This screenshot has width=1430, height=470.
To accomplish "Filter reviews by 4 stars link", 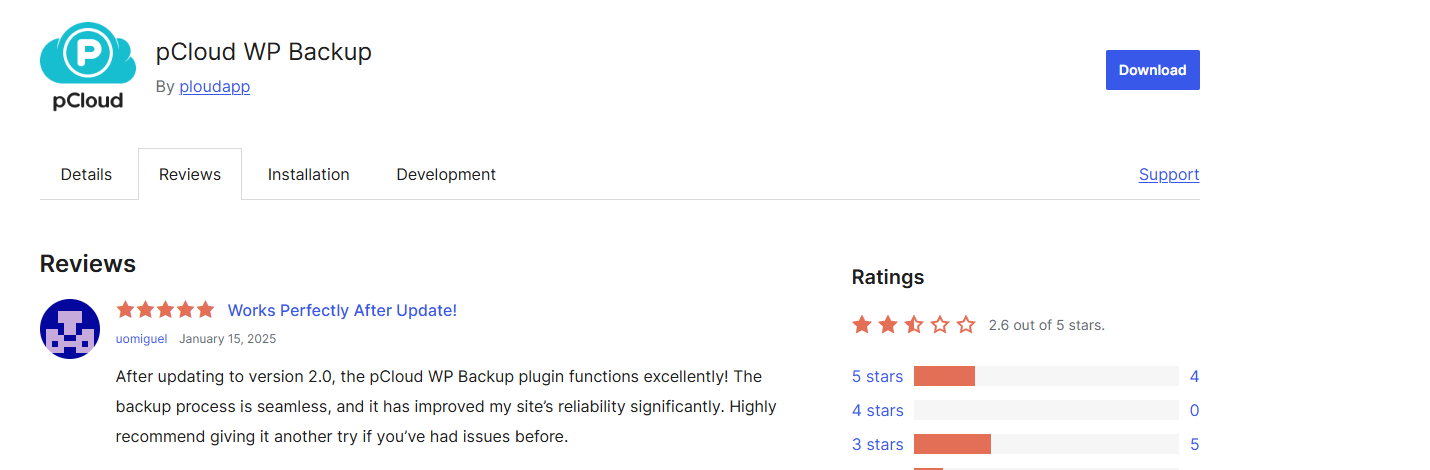I will point(877,410).
